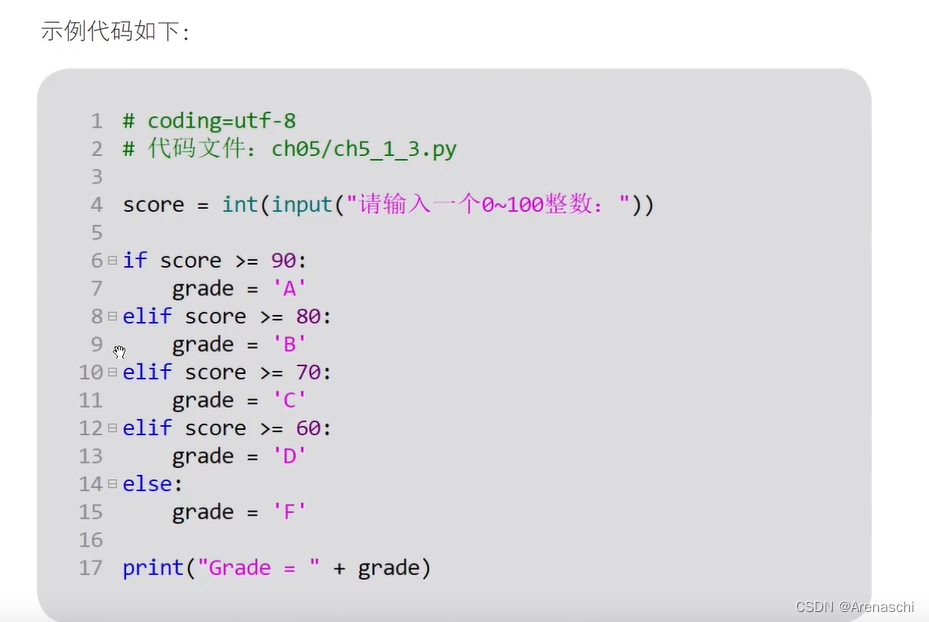Screen dimensions: 929x622
Task: Click line number 17 in the gutter
Action: click(x=91, y=568)
